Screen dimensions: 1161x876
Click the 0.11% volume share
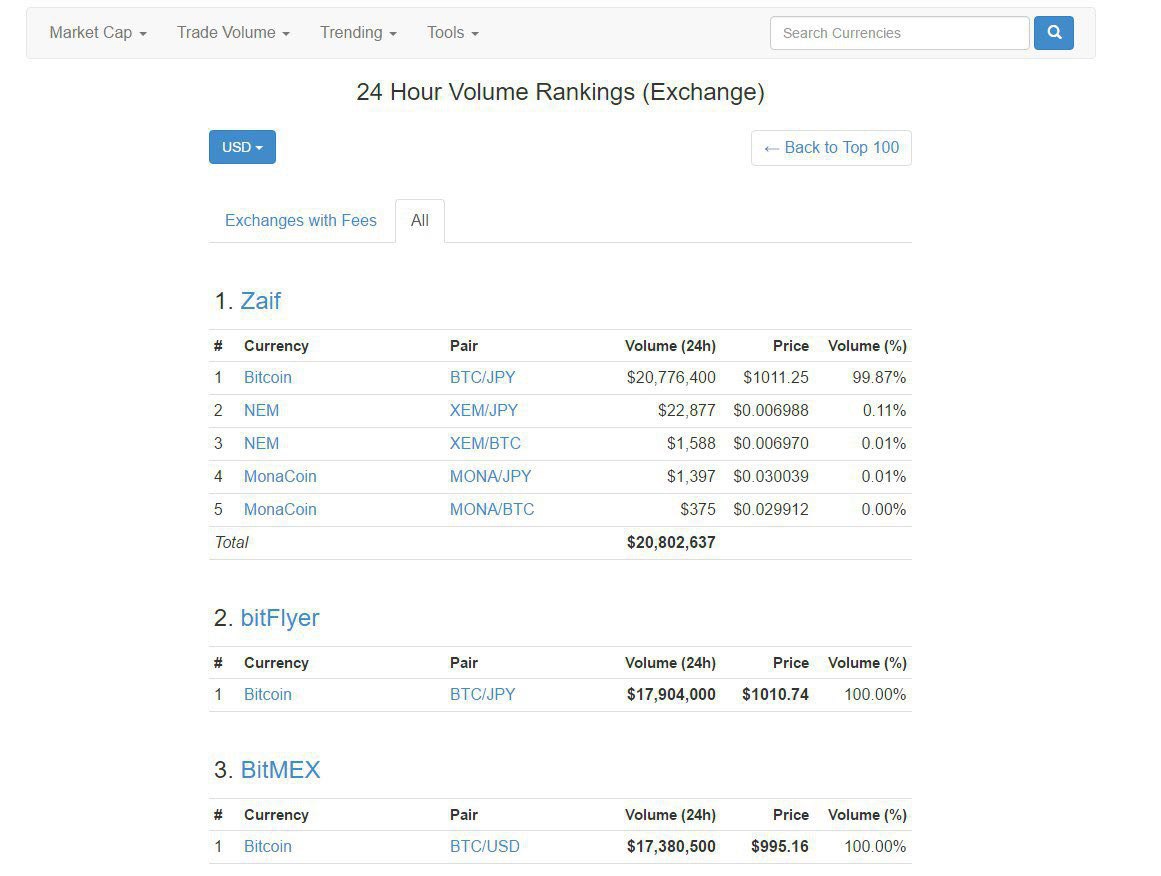click(x=884, y=410)
